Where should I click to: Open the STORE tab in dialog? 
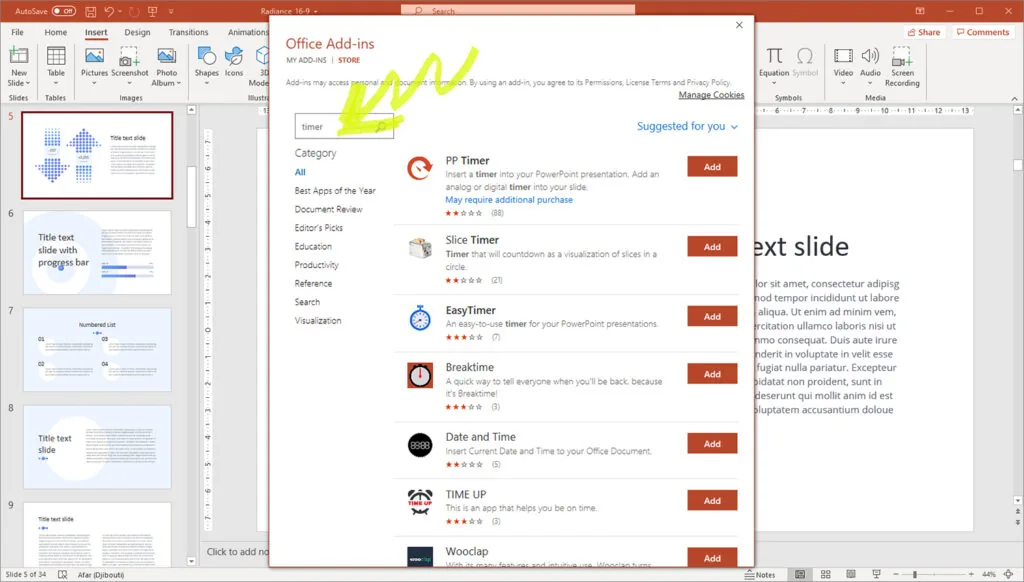click(349, 60)
